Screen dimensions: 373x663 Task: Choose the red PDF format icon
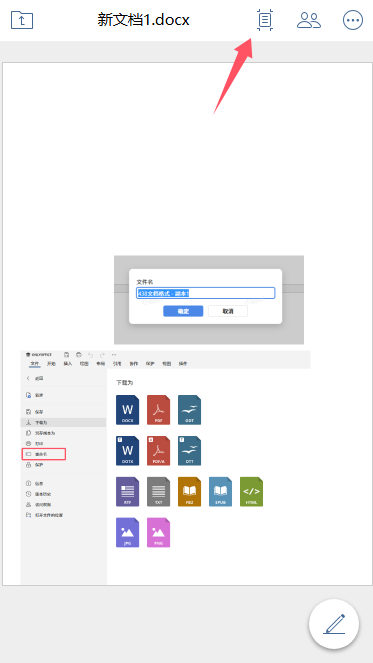[159, 410]
